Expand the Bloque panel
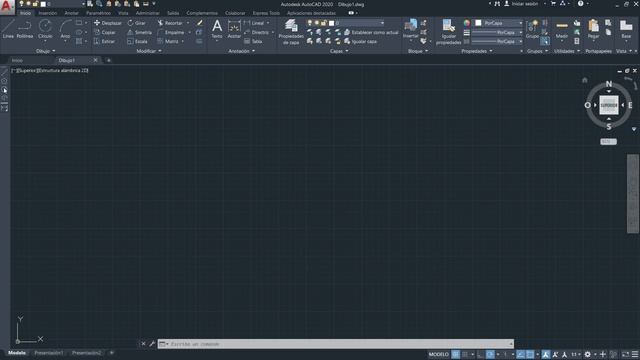The width and height of the screenshot is (640, 360). point(418,51)
